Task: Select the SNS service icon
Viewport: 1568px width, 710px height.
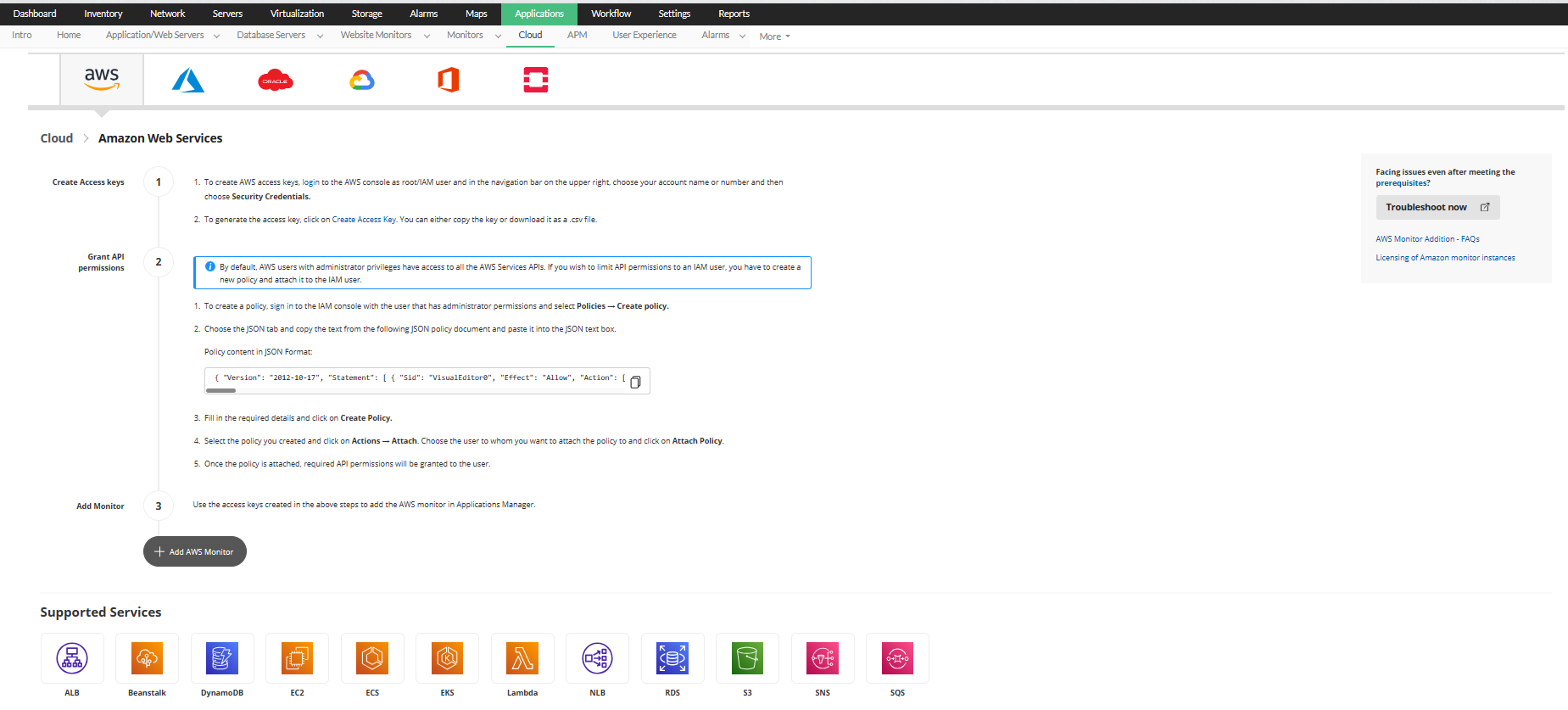Action: click(823, 658)
